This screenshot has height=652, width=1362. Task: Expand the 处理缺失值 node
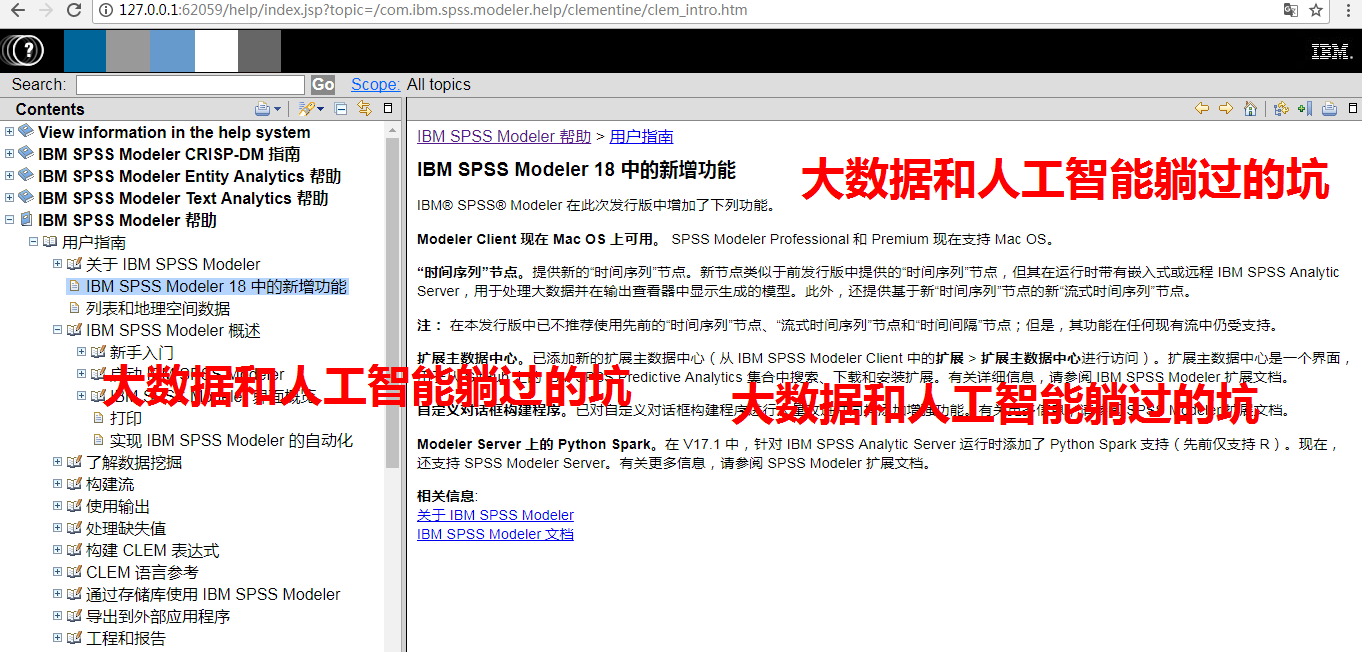click(58, 528)
